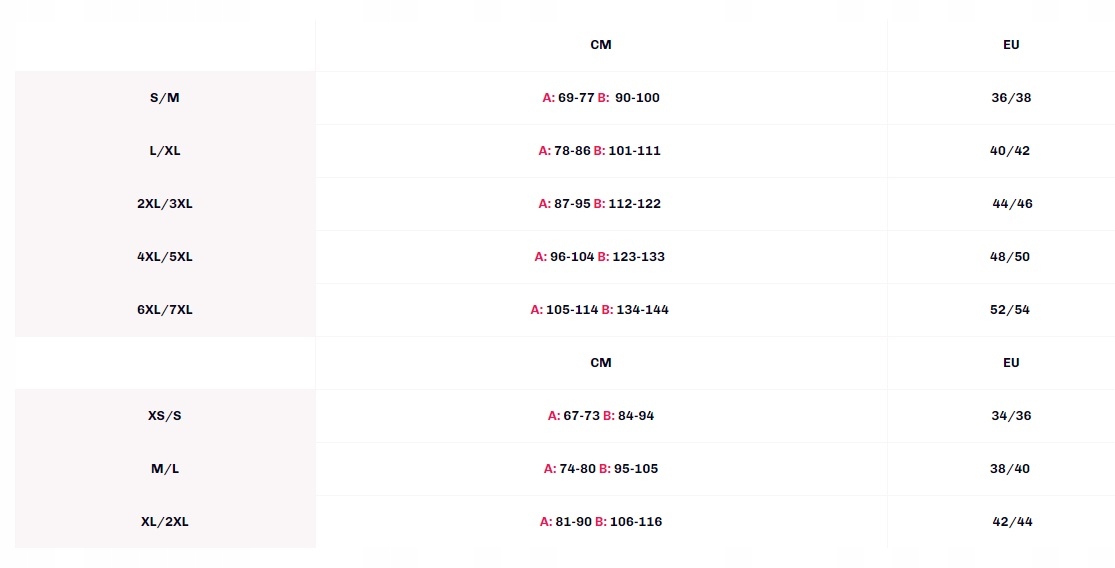Image resolution: width=1115 pixels, height=568 pixels.
Task: Click the first EU column header
Action: tap(1011, 45)
